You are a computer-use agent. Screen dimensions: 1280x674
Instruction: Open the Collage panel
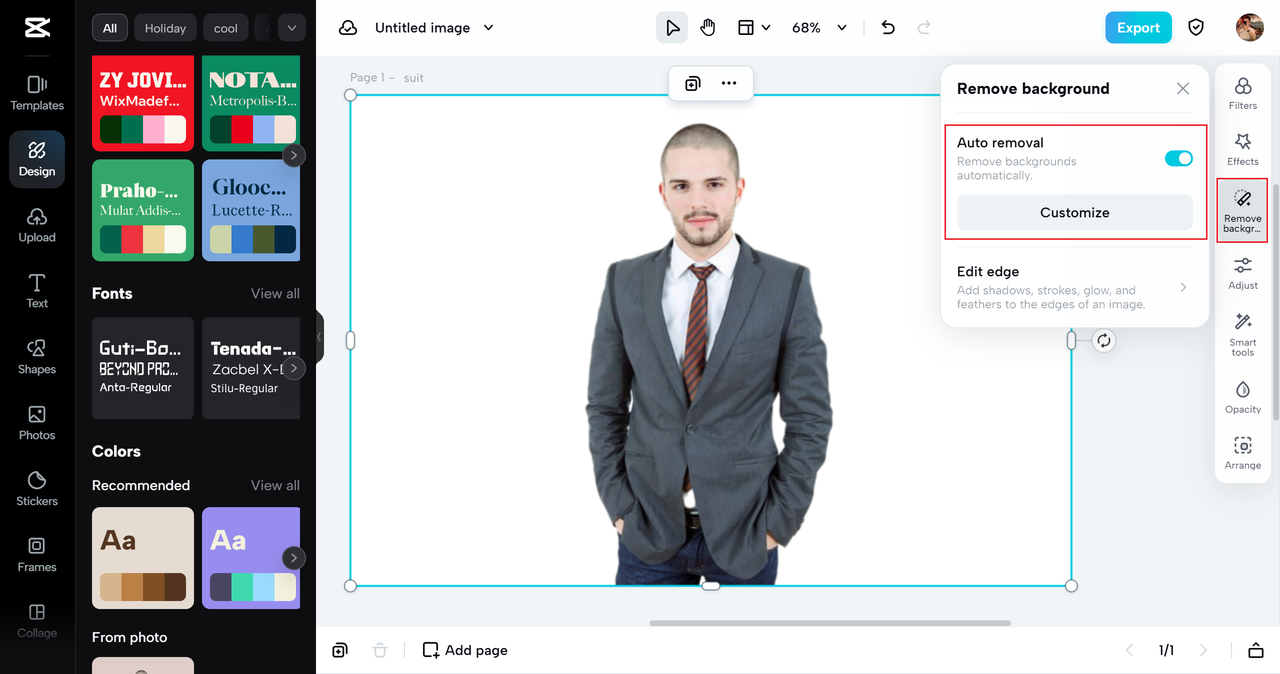pyautogui.click(x=37, y=620)
